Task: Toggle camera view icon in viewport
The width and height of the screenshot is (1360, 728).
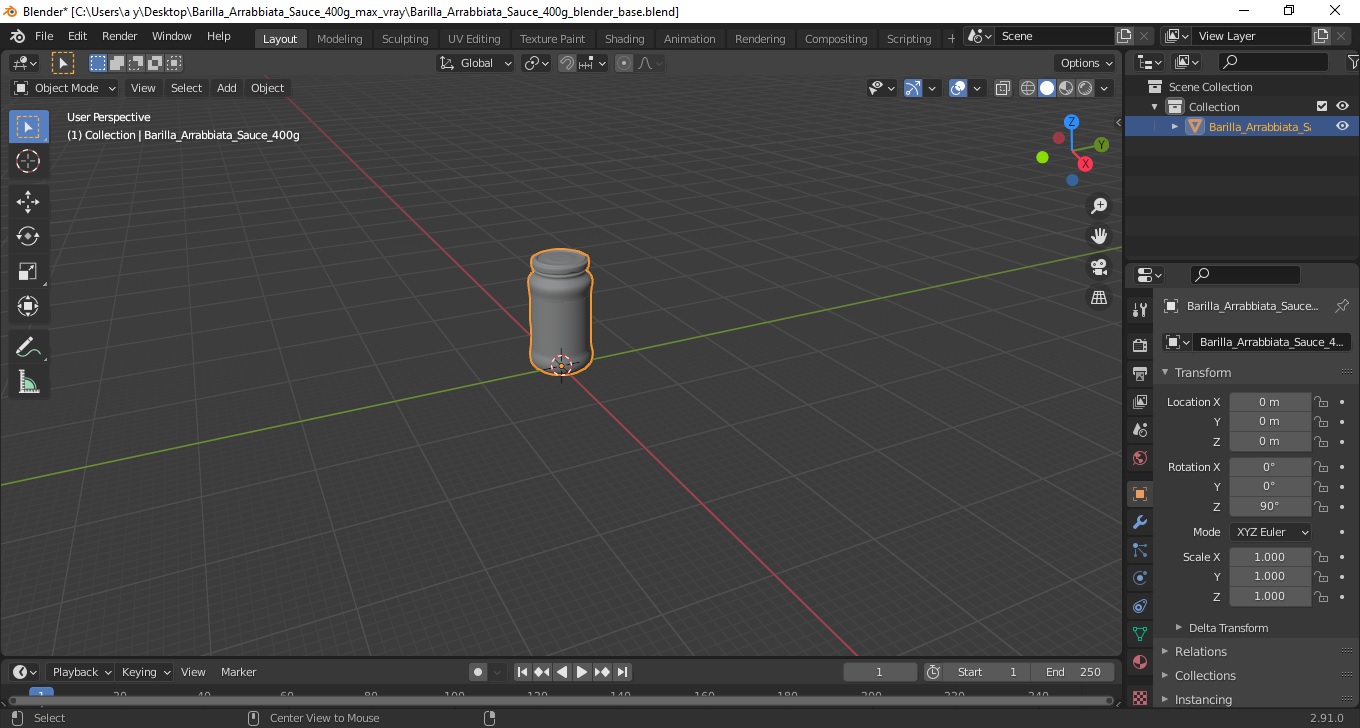Action: [1099, 267]
